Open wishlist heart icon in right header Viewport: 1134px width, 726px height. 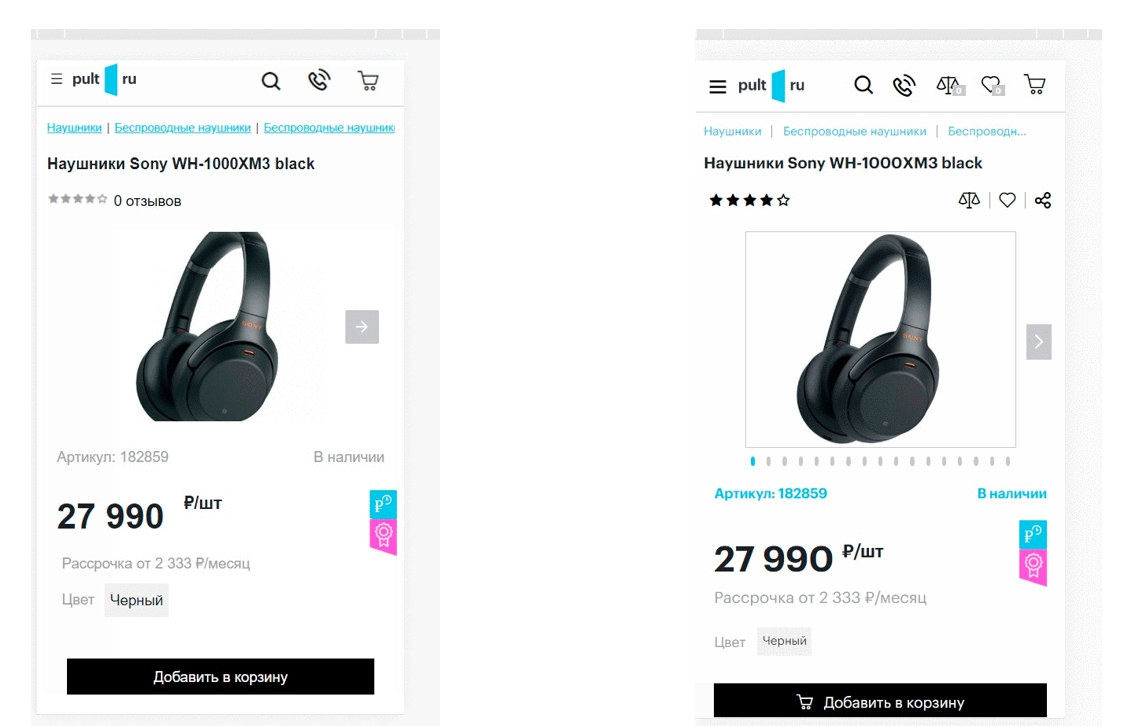tap(991, 85)
